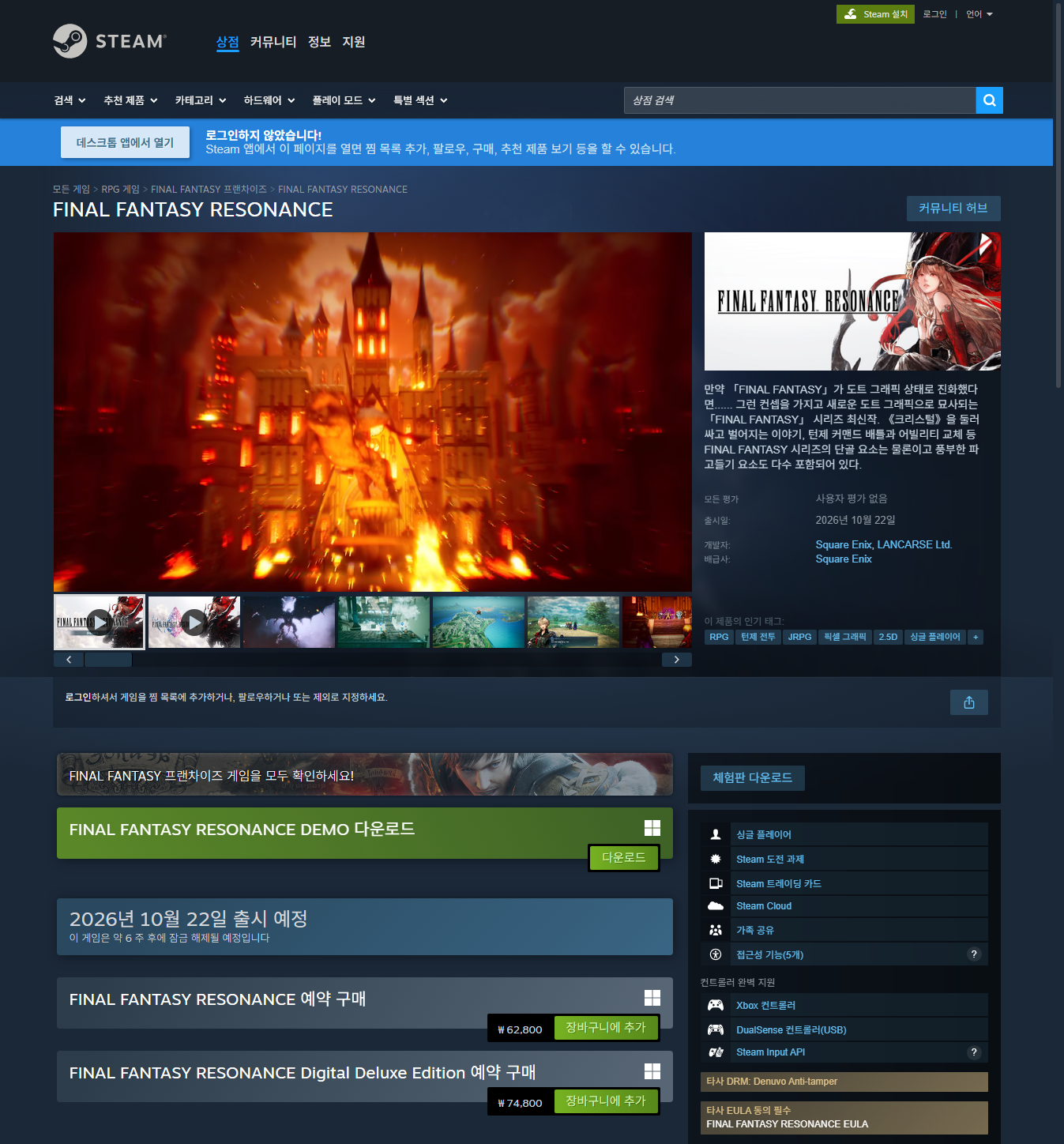
Task: Open help for 접근성 기능 question mark
Action: click(x=974, y=954)
